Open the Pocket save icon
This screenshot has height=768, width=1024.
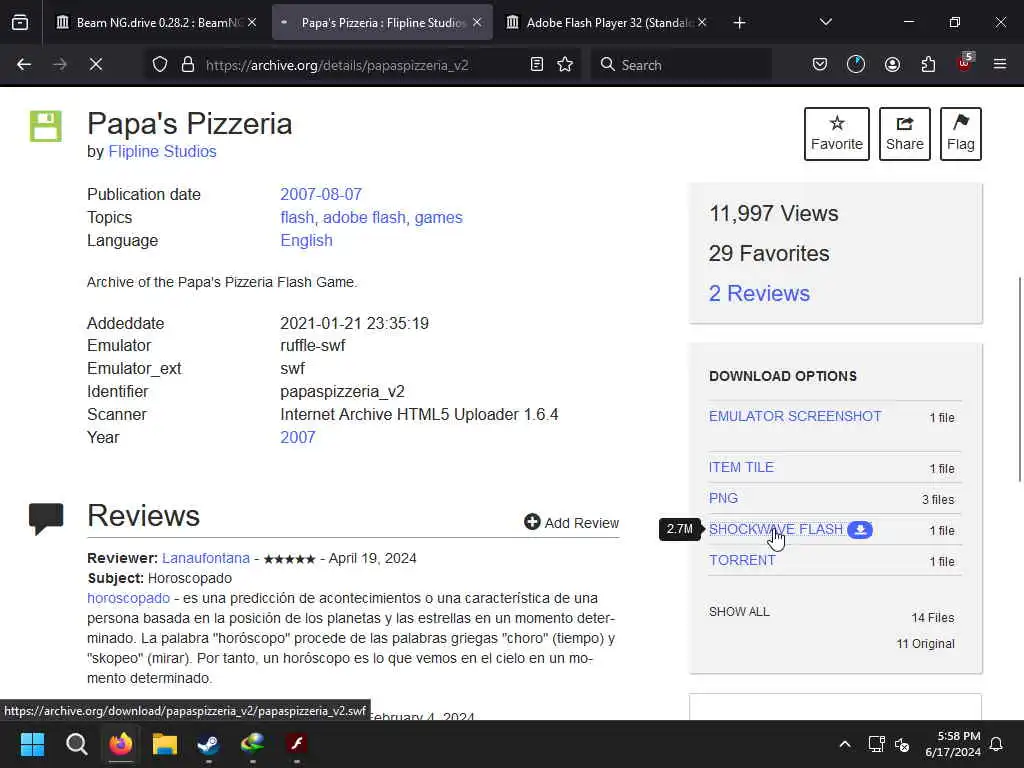820,65
